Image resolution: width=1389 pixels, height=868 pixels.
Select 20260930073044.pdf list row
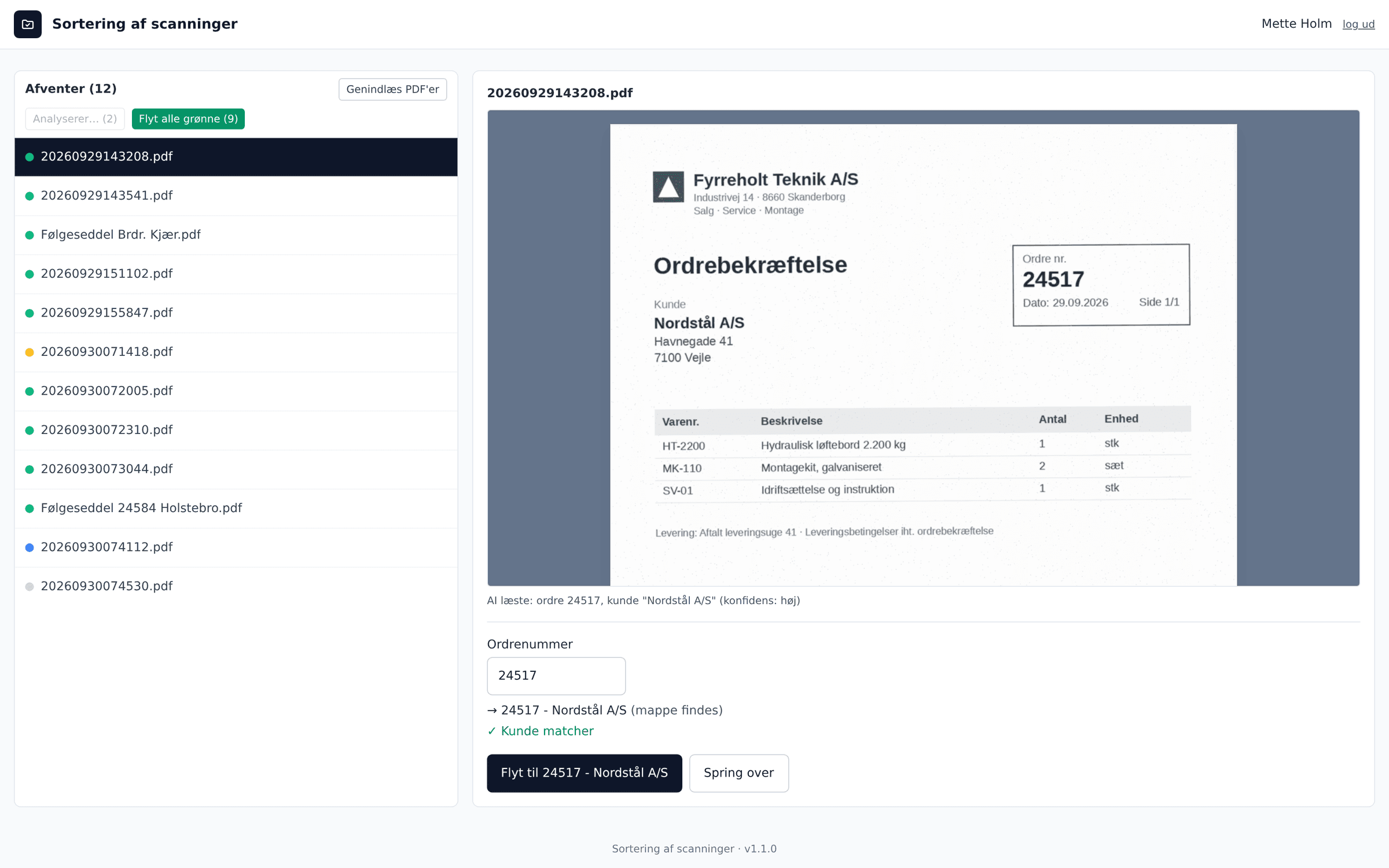click(236, 469)
